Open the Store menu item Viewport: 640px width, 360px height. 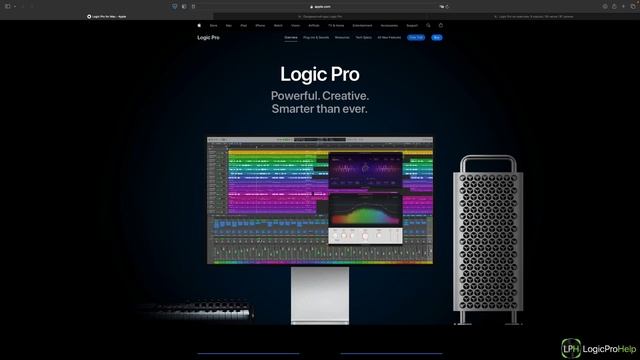[213, 25]
